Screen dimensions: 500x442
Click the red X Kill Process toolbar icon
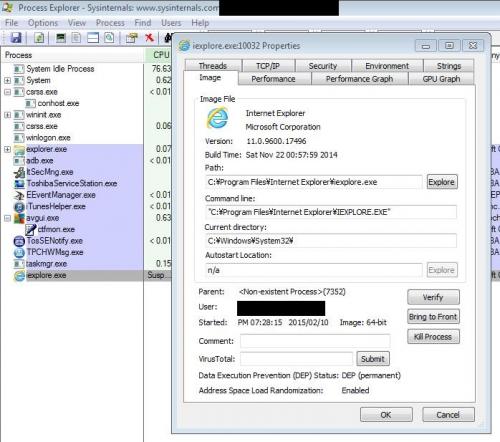point(149,38)
